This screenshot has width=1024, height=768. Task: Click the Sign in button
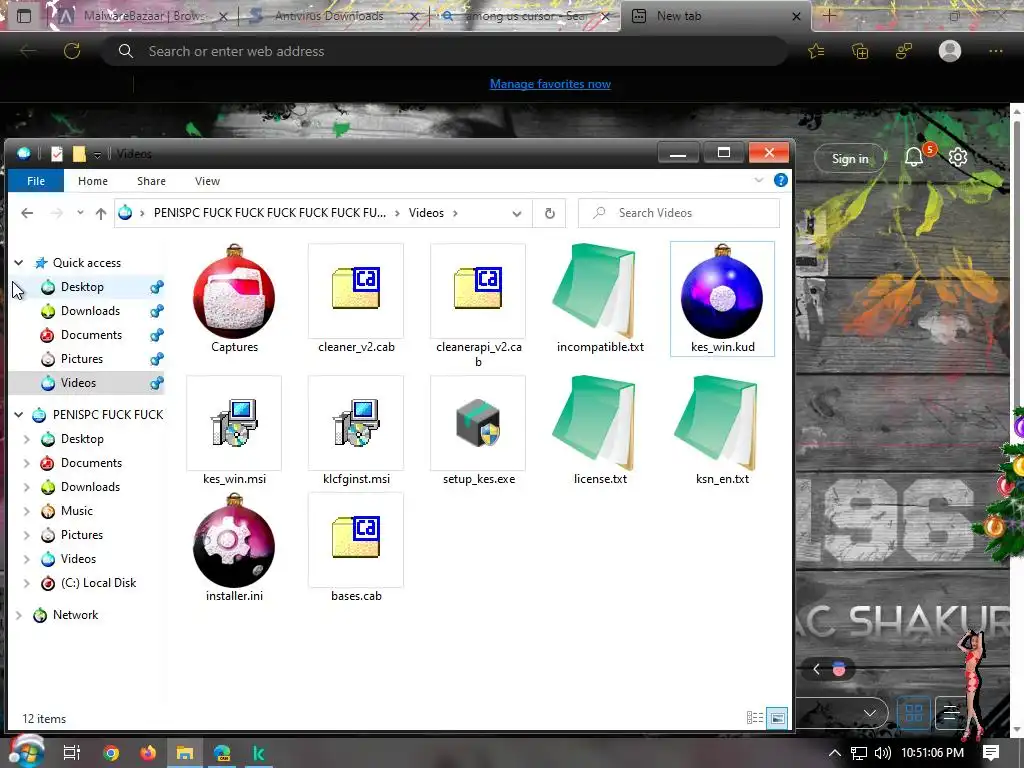tap(850, 159)
